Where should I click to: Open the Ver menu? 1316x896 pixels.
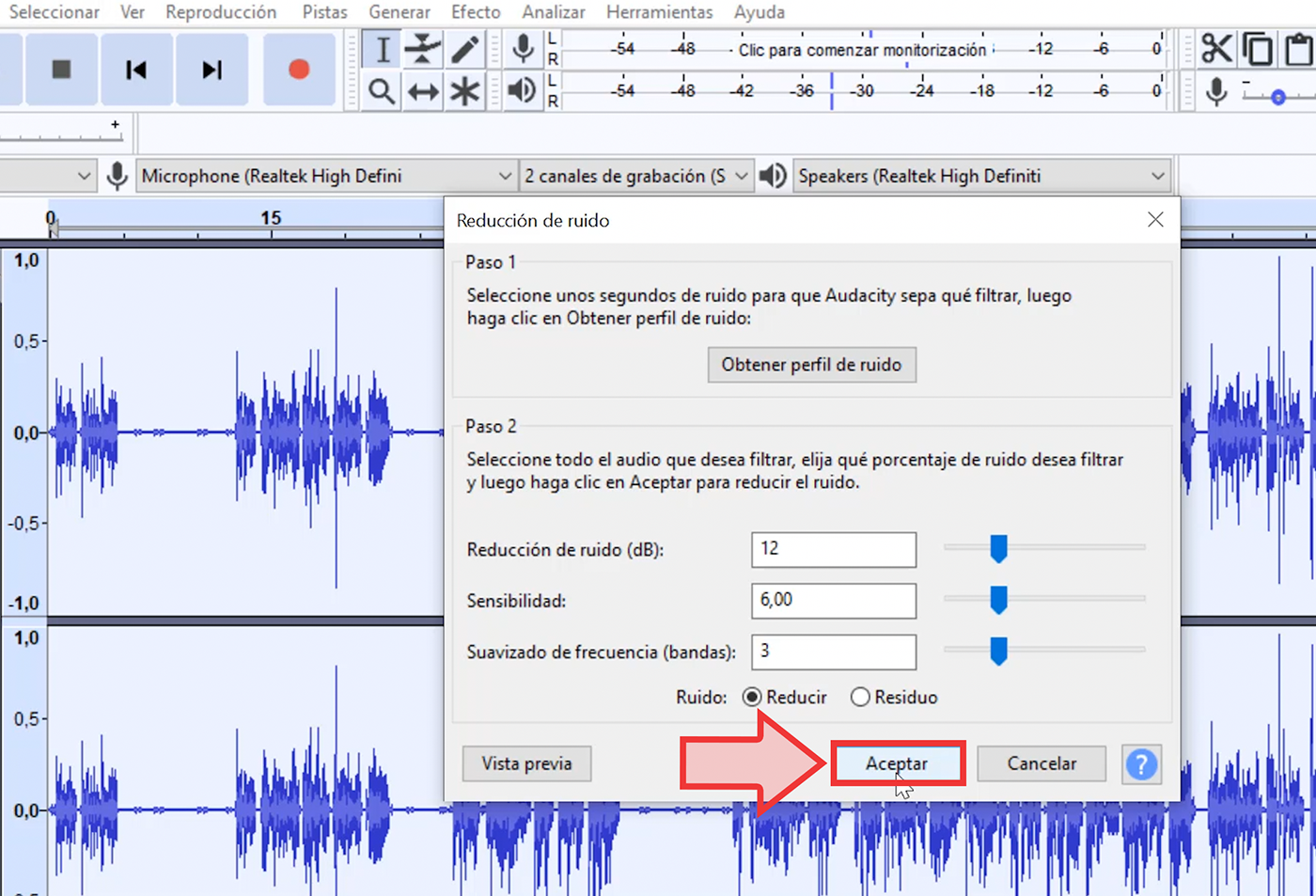pos(133,12)
